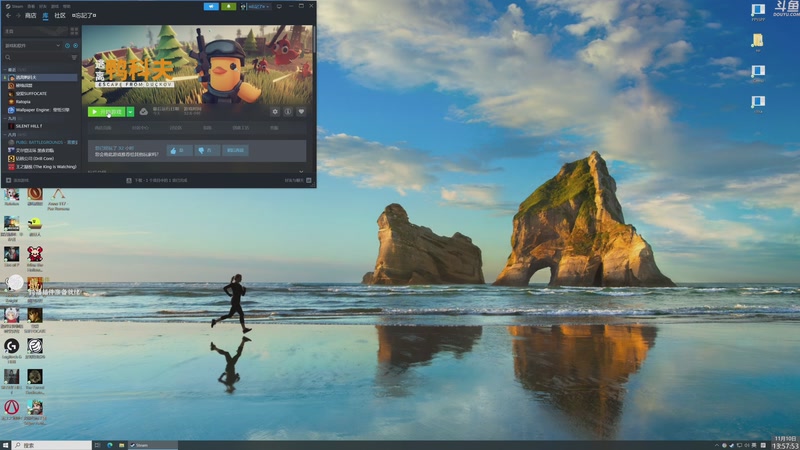Screen dimensions: 800x450
Task: Select PUBG: BATTLEGROUNDS in the library list
Action: tap(43, 142)
